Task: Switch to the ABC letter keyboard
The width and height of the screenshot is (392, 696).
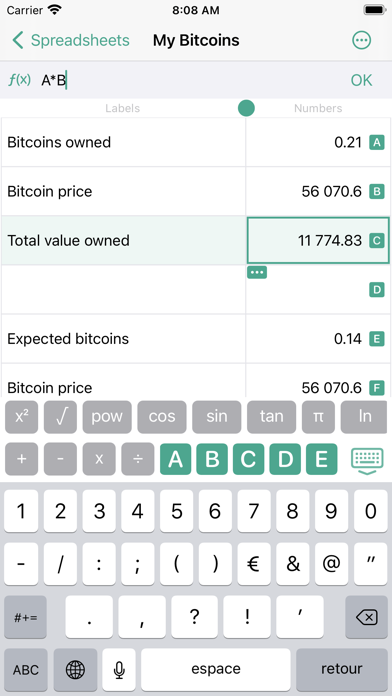Action: point(26,669)
